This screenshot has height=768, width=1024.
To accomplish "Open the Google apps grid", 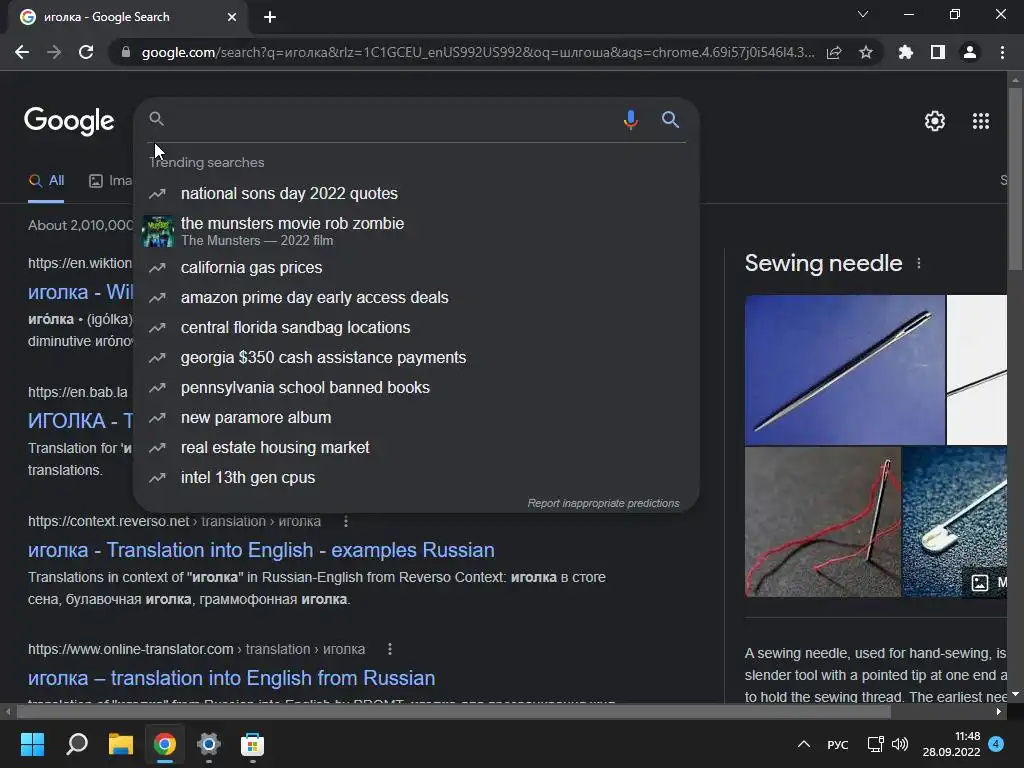I will pos(981,121).
